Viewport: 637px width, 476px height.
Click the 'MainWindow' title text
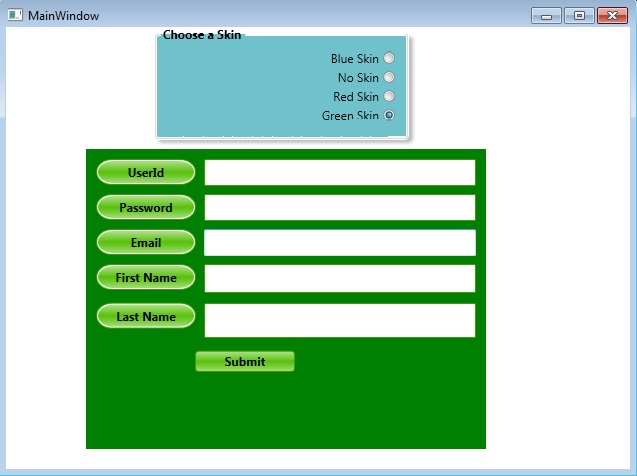click(63, 16)
